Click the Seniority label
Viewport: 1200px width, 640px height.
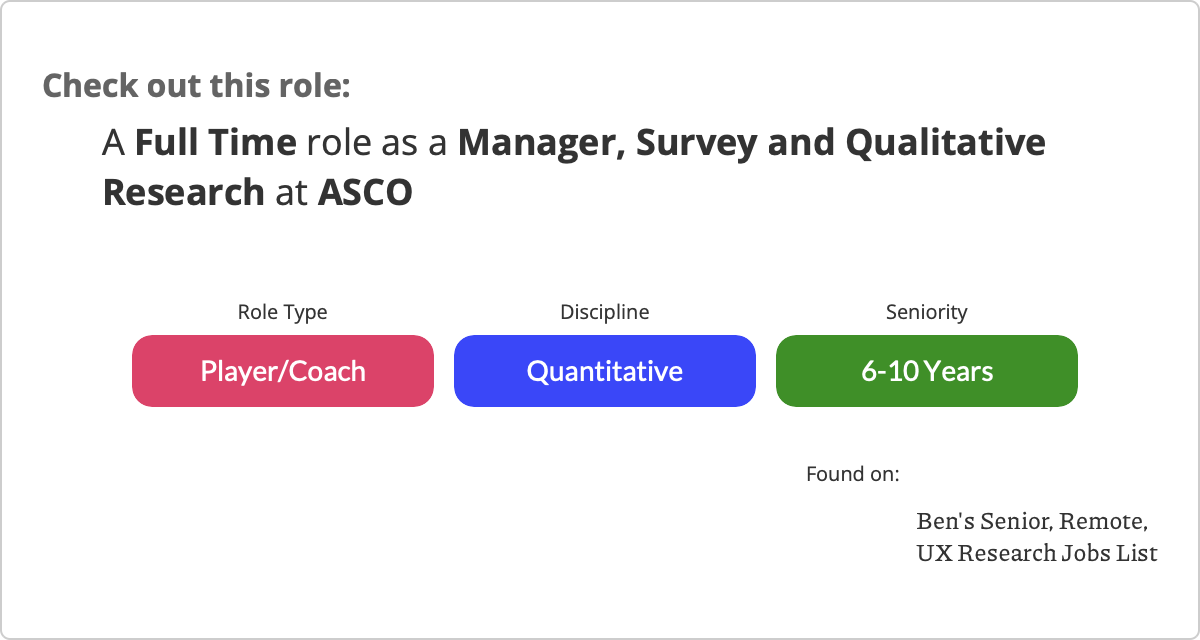[x=926, y=312]
